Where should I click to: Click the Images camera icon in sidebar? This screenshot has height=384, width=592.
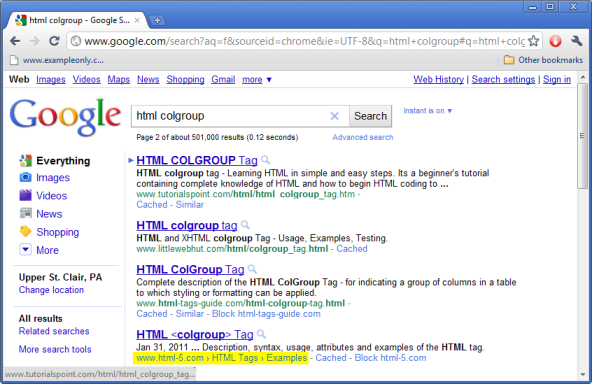(x=25, y=177)
